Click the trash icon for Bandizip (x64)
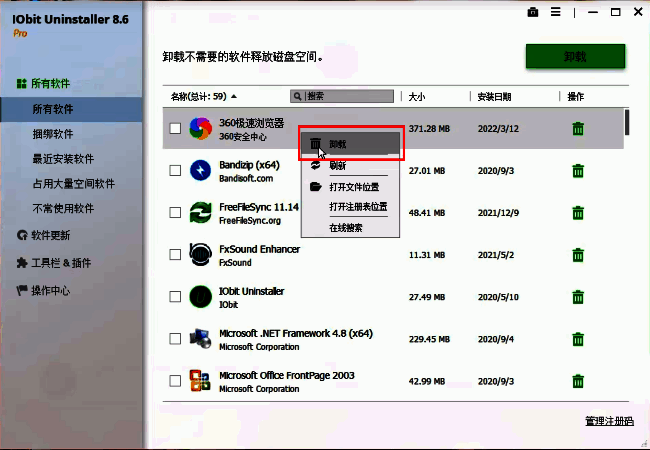The image size is (650, 450). click(578, 171)
